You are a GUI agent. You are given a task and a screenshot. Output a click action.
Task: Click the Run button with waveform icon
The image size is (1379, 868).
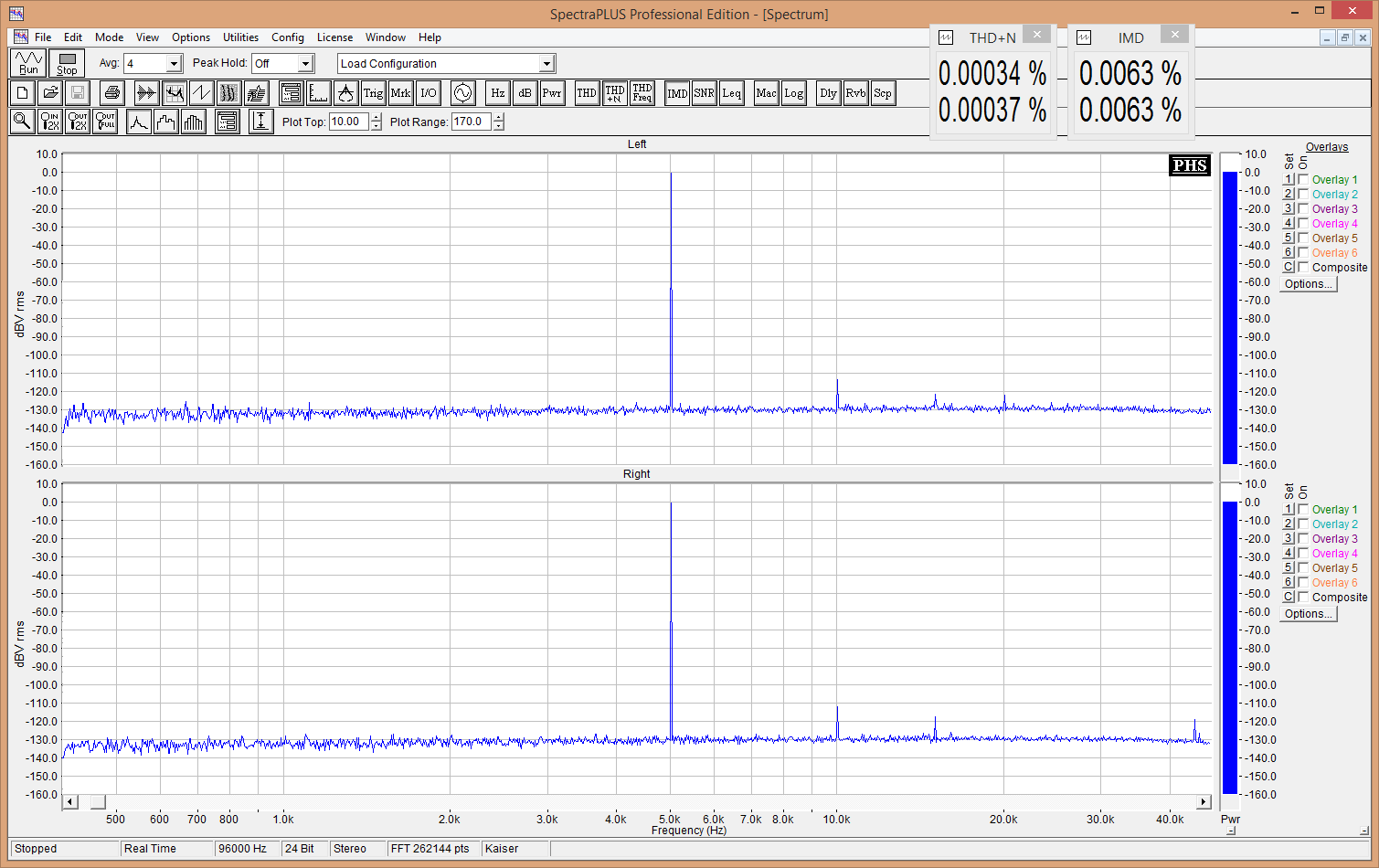28,63
